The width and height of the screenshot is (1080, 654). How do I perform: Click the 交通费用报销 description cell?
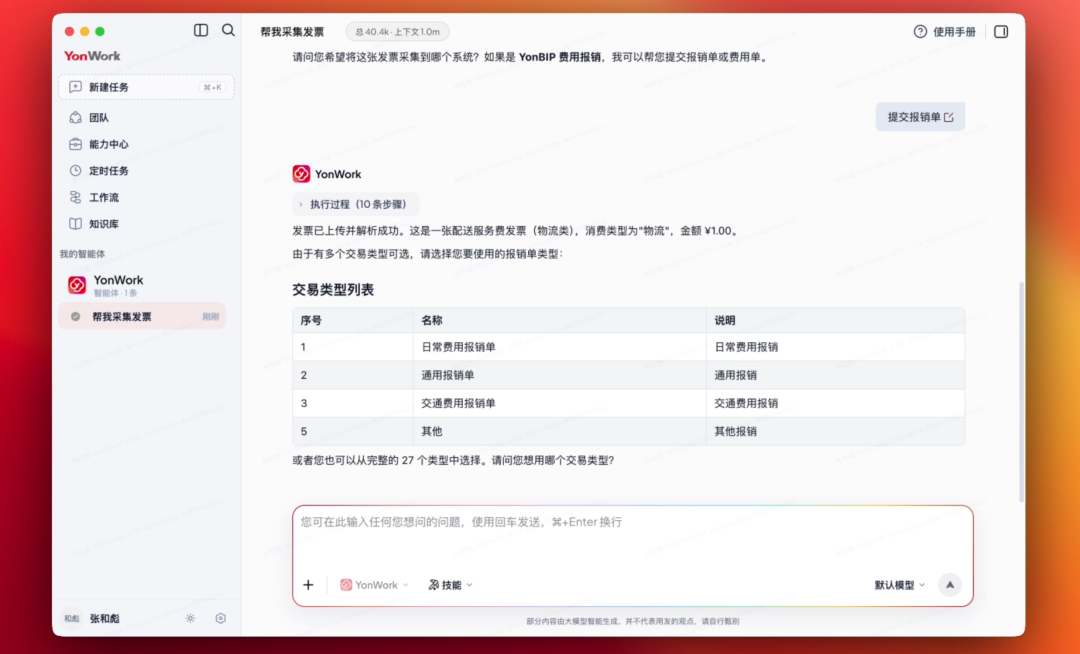(835, 403)
